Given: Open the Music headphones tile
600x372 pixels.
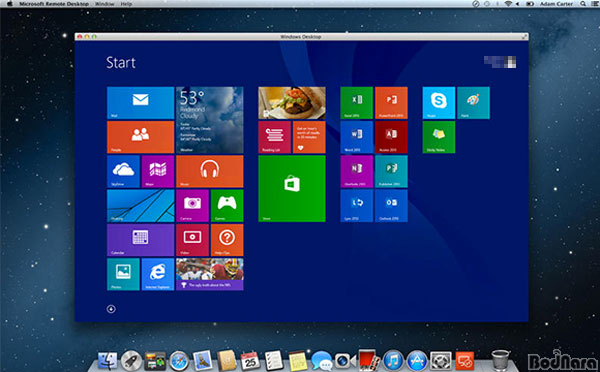Looking at the screenshot, I should click(x=210, y=171).
